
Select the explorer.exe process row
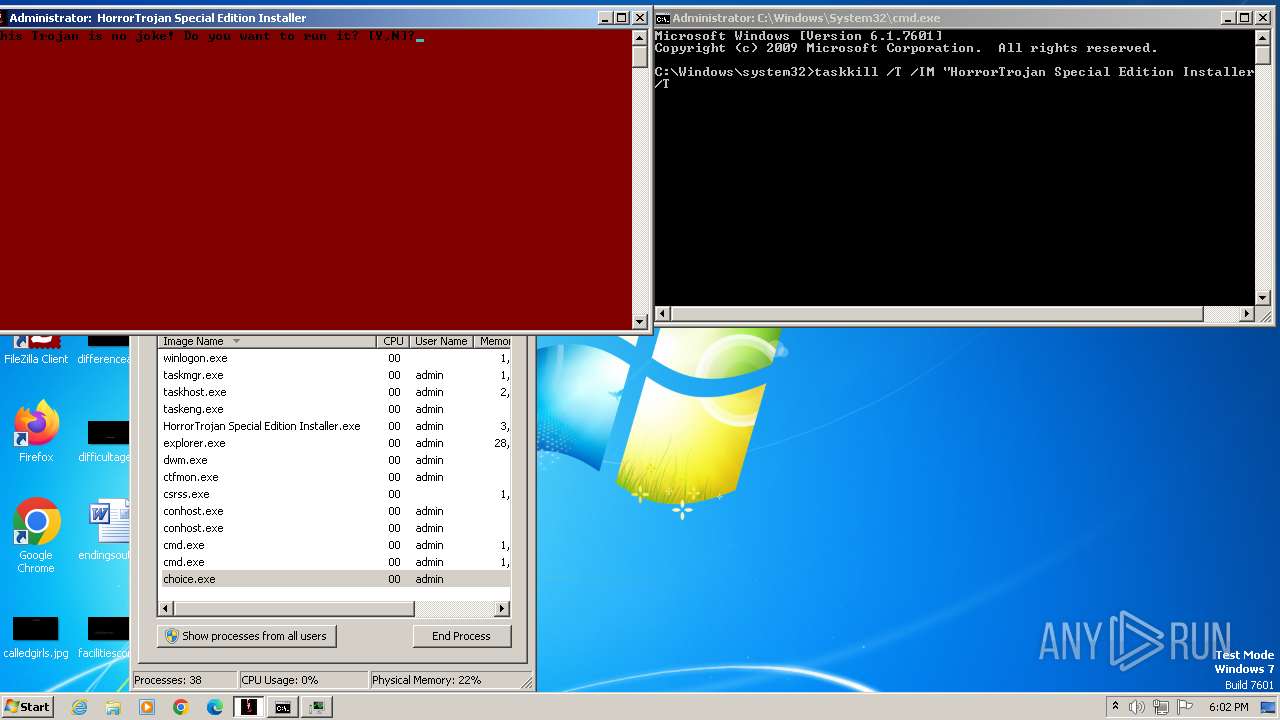[x=335, y=443]
